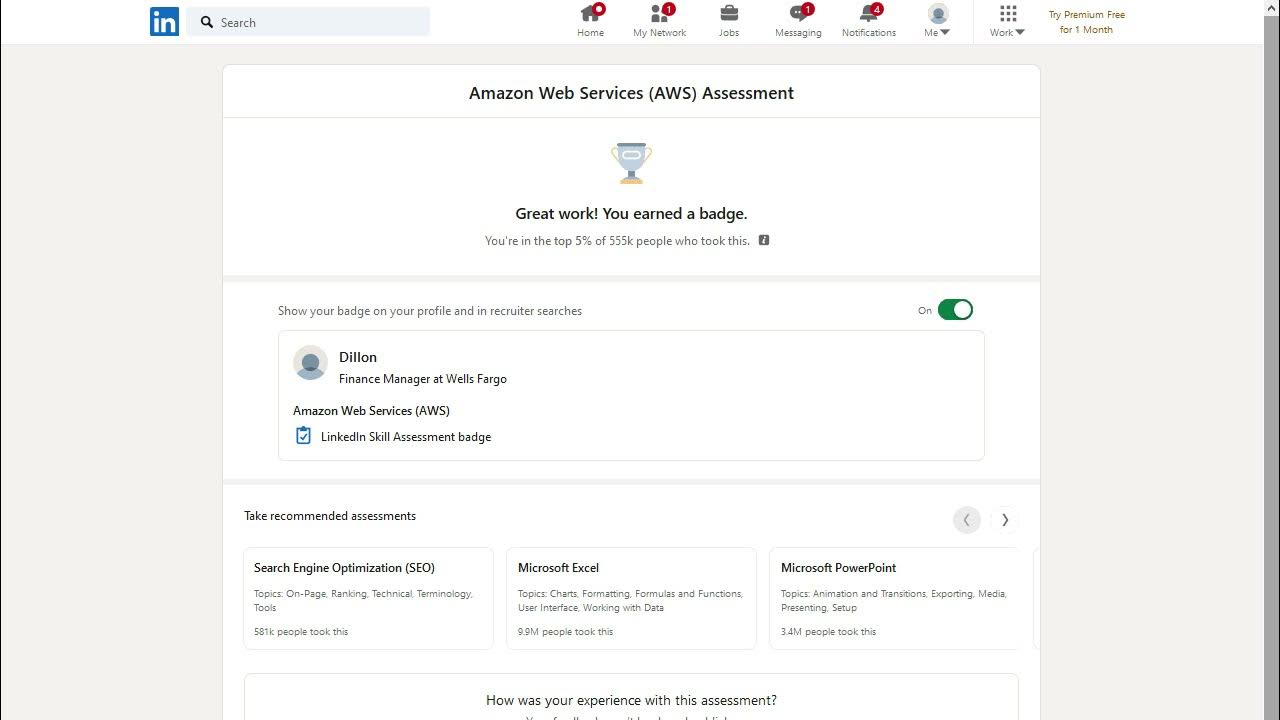Click 'Amazon Web Services (AWS)' skill text
This screenshot has height=720, width=1280.
coord(371,411)
